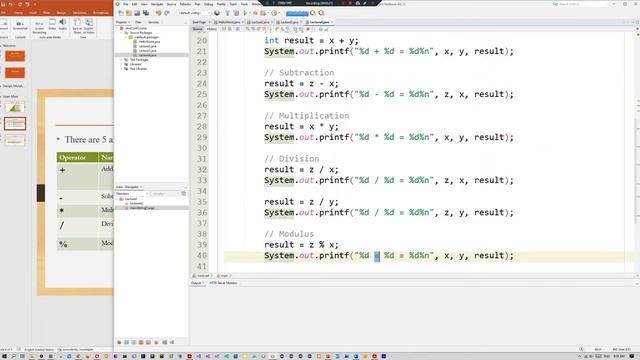
Task: Select currently highlighted slide thumbnail in PowerPoint
Action: (15, 123)
